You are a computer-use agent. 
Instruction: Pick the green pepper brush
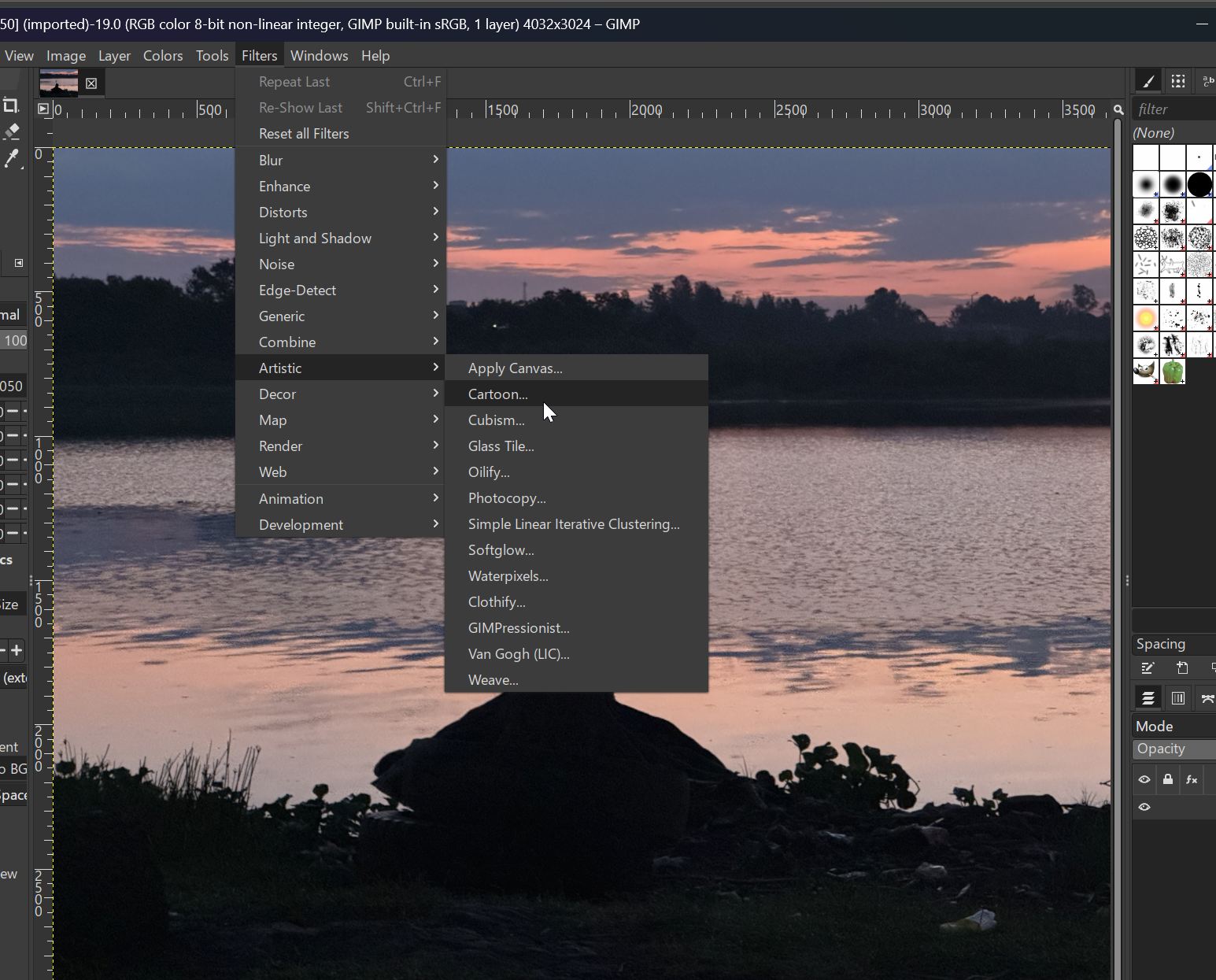coord(1173,372)
